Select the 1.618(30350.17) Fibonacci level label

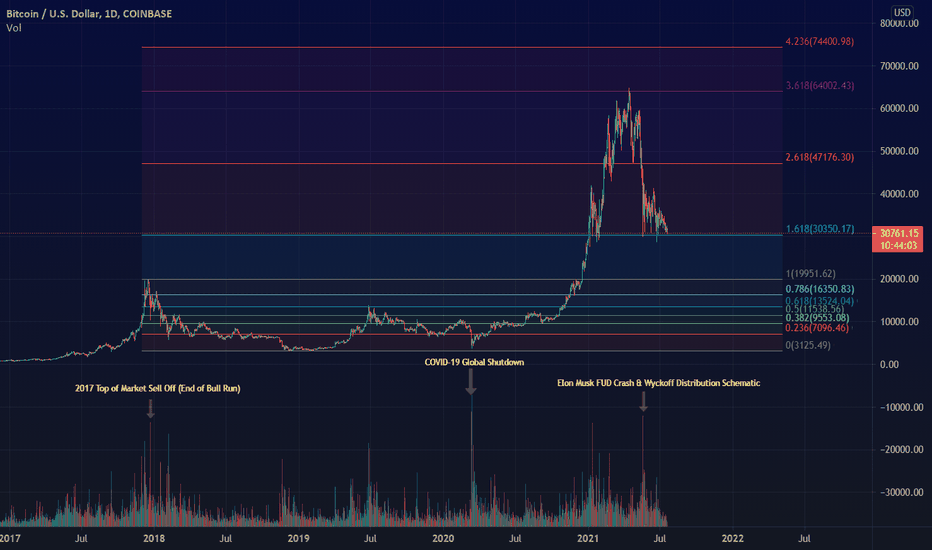click(x=820, y=229)
